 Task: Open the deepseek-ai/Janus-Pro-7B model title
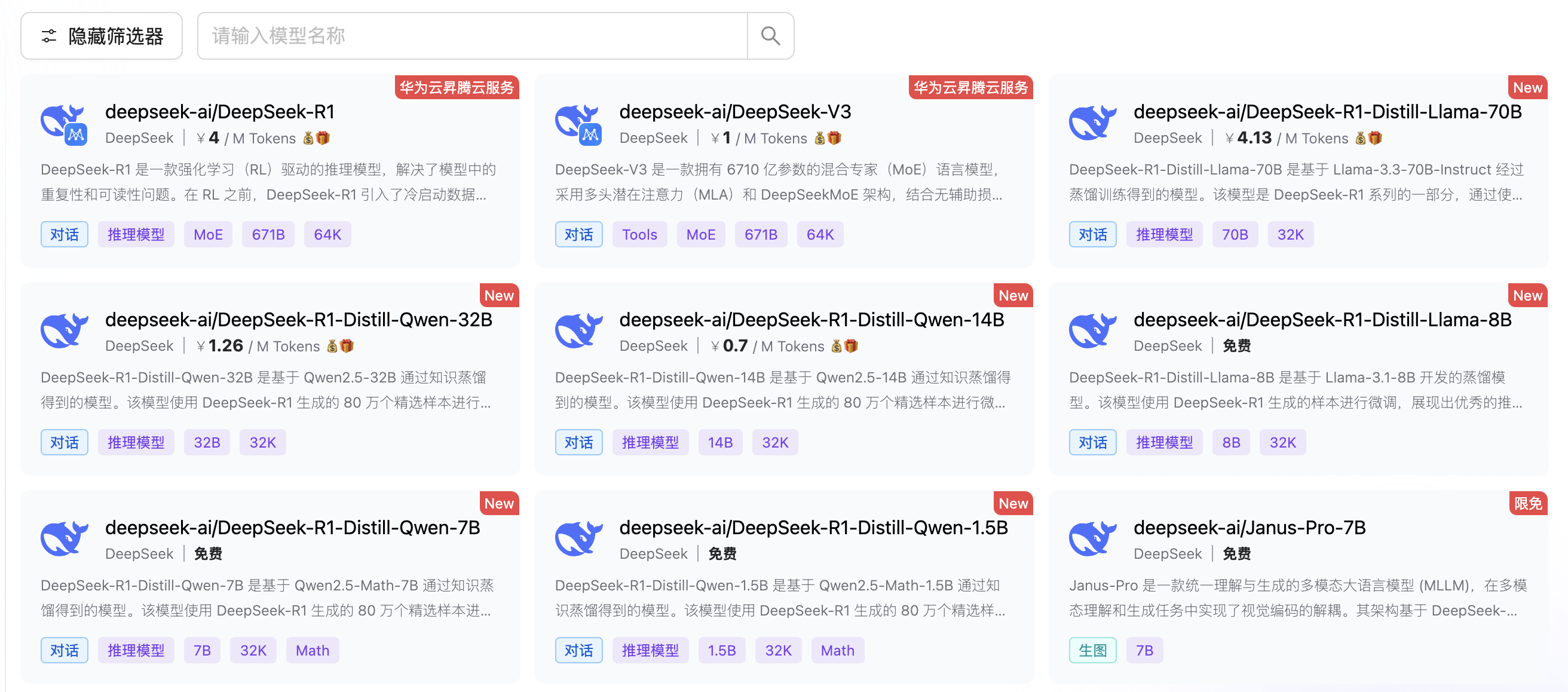point(1249,528)
